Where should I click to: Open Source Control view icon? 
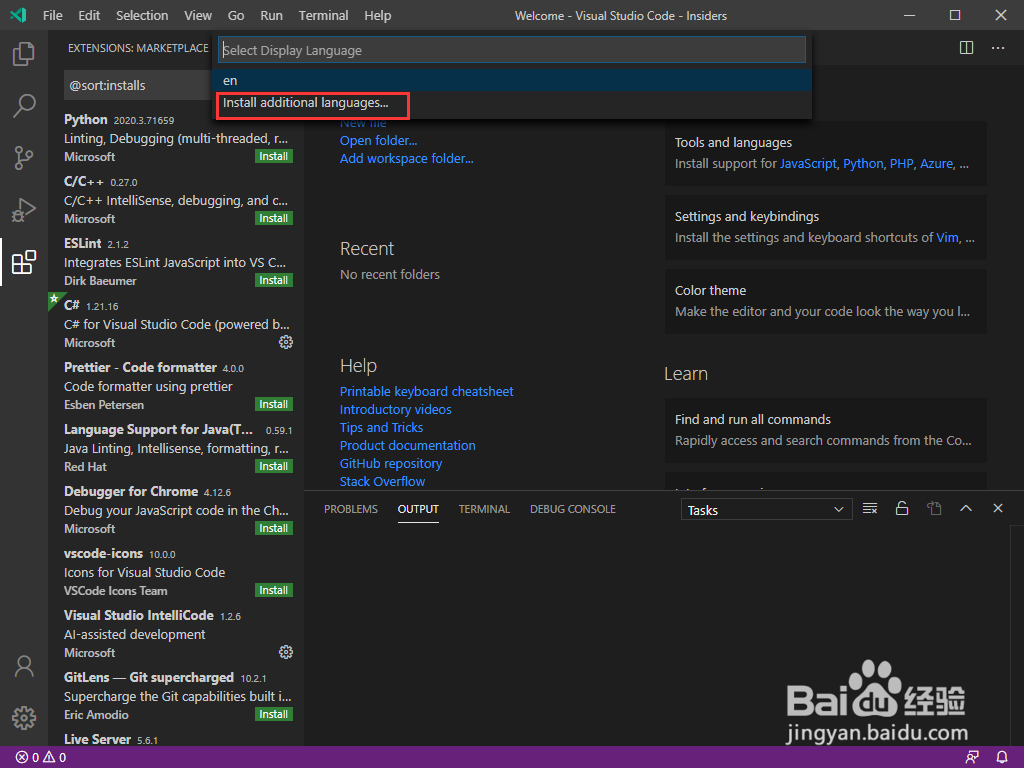pos(24,157)
